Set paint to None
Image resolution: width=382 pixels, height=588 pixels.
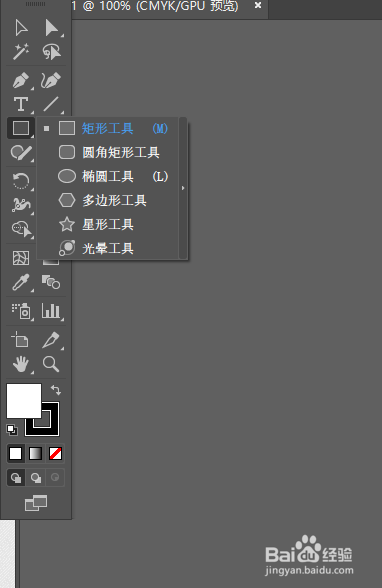(55, 453)
